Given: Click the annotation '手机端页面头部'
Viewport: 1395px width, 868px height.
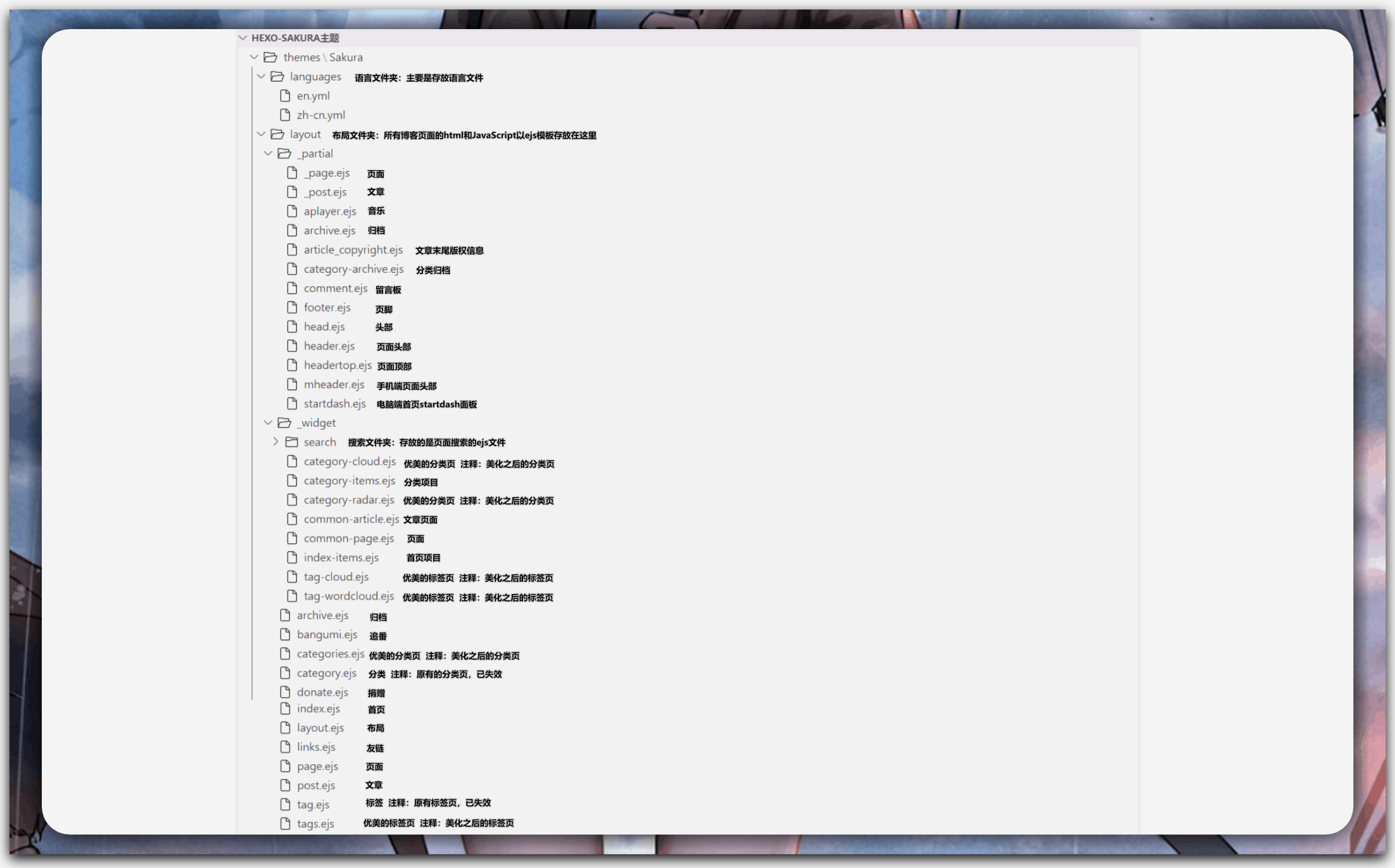Looking at the screenshot, I should tap(407, 386).
